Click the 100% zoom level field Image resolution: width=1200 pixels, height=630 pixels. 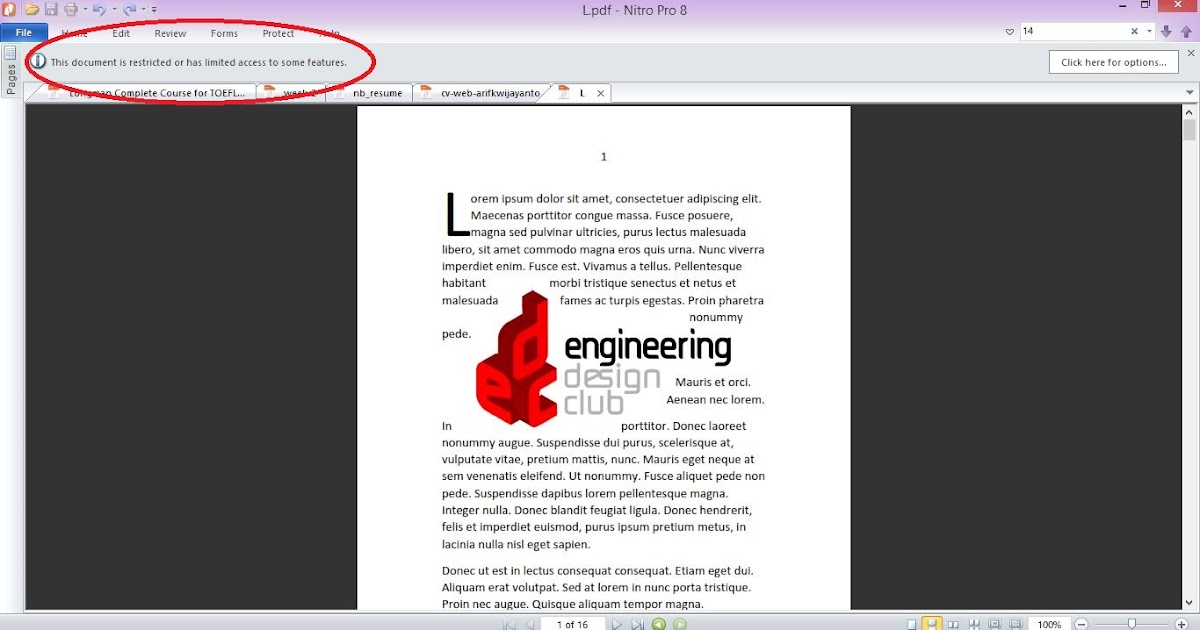(x=1049, y=624)
